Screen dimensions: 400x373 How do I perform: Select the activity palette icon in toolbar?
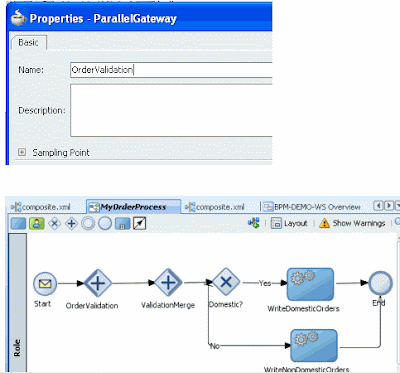click(18, 223)
